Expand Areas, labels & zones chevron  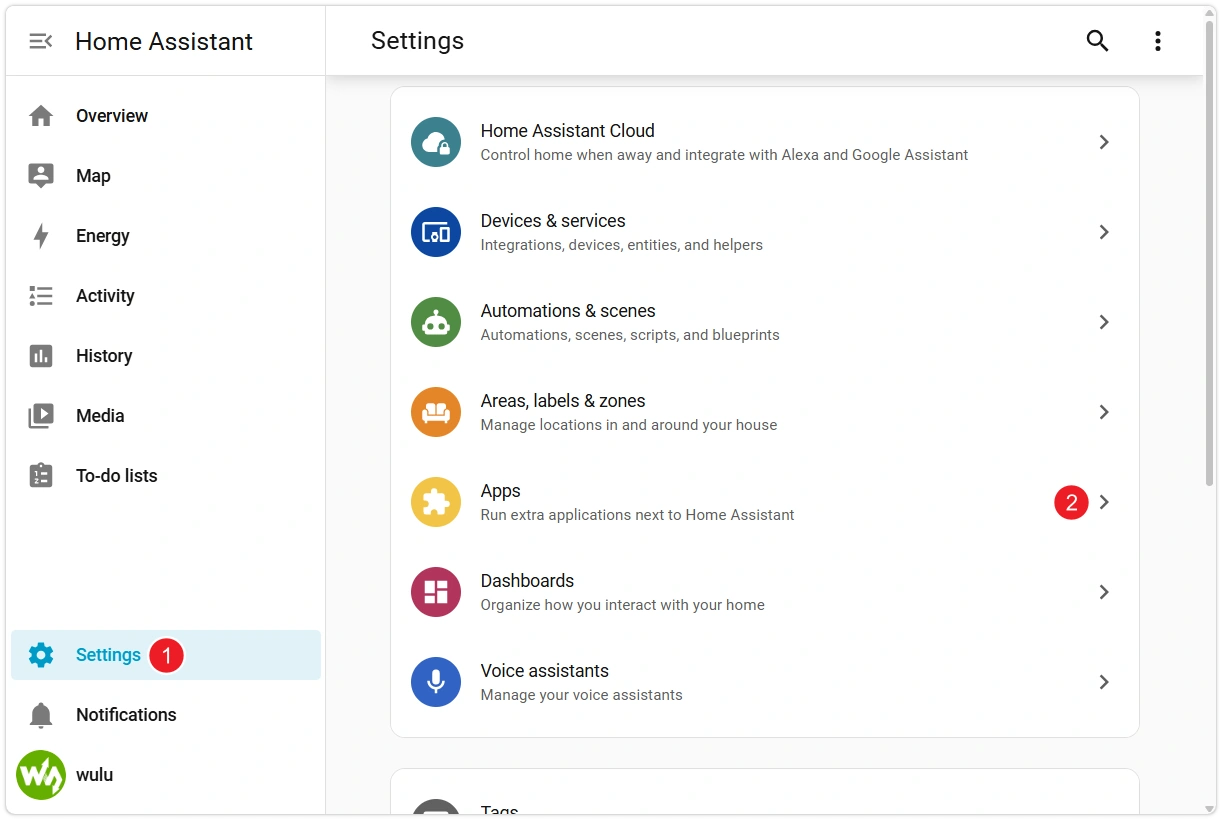click(1104, 412)
